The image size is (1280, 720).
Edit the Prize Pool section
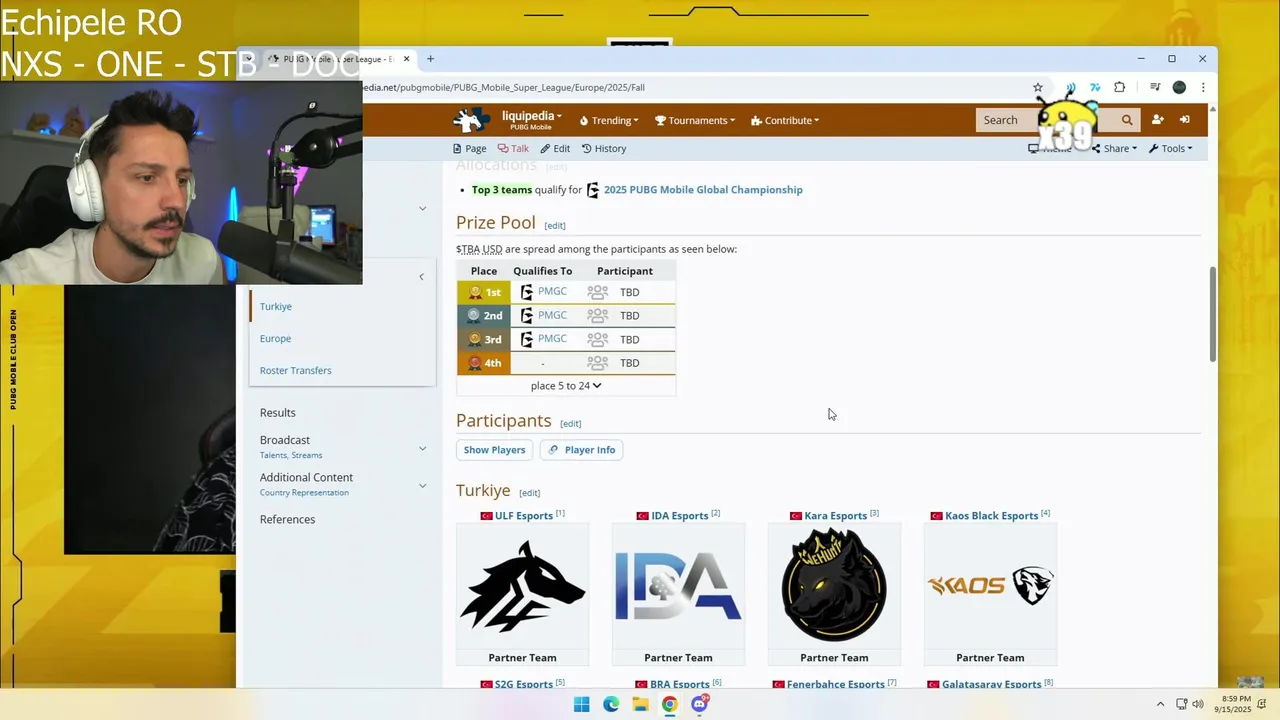pos(555,226)
